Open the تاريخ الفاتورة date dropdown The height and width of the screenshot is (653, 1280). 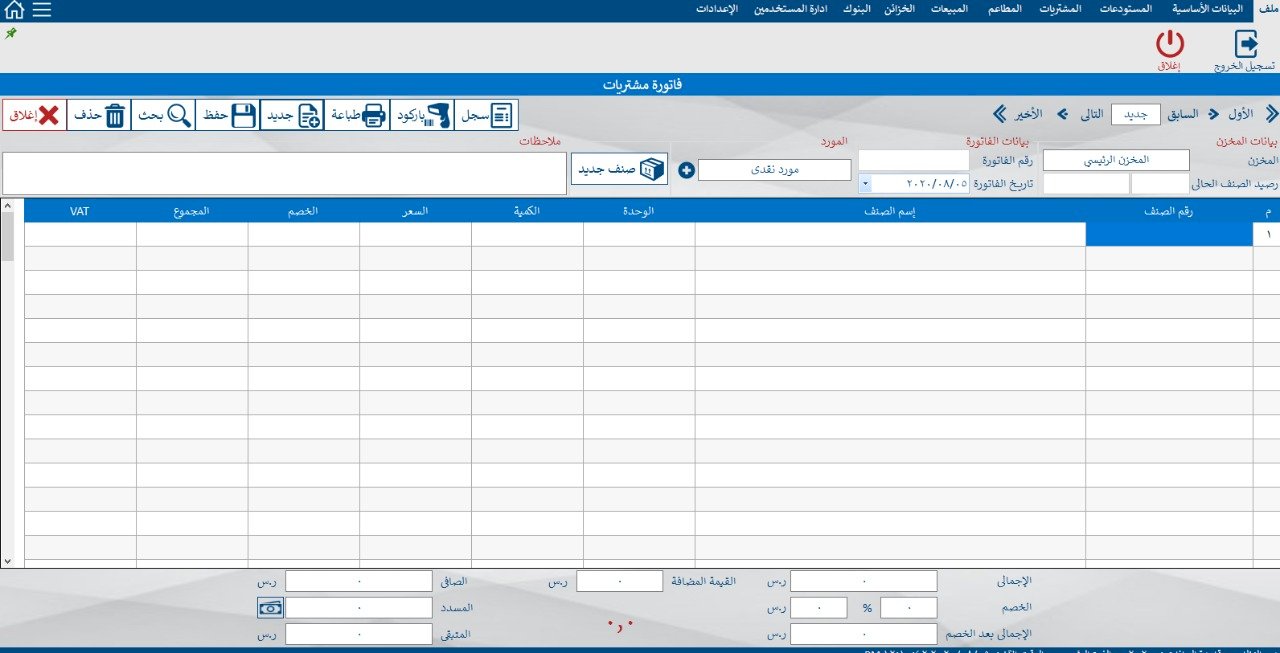click(x=864, y=184)
